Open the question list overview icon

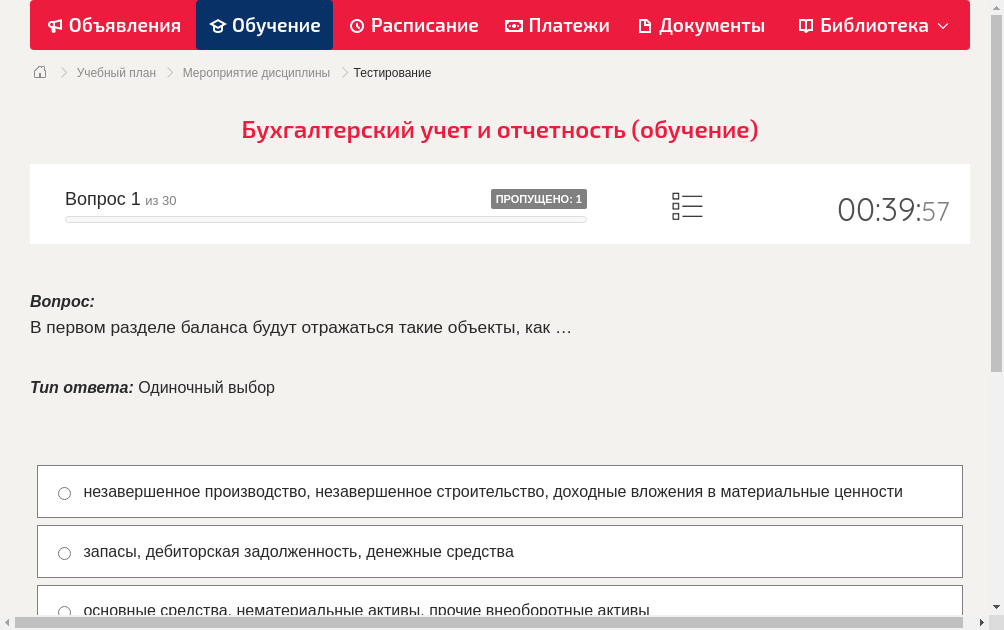tap(687, 206)
